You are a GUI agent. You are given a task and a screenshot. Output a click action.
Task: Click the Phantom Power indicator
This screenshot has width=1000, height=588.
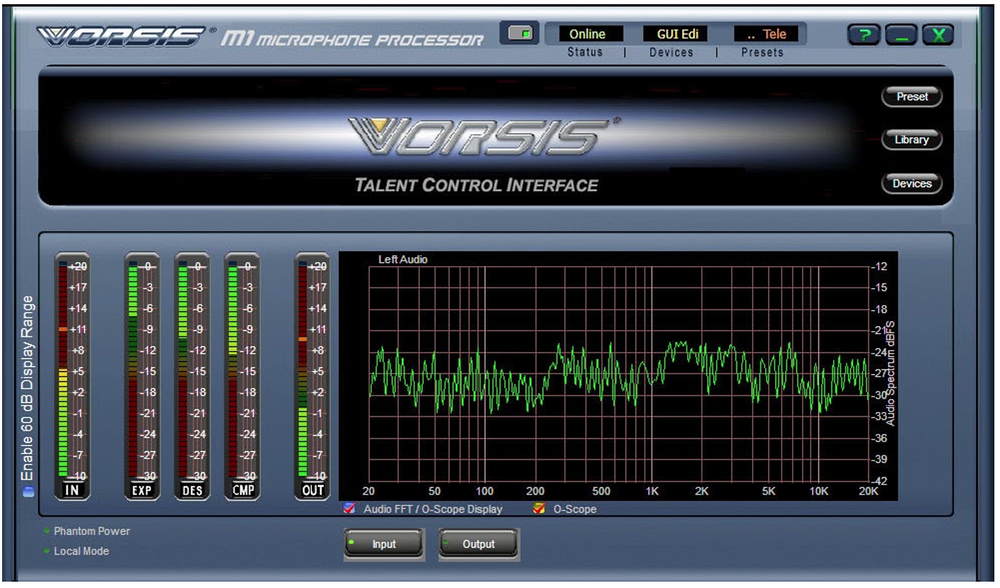tap(46, 531)
